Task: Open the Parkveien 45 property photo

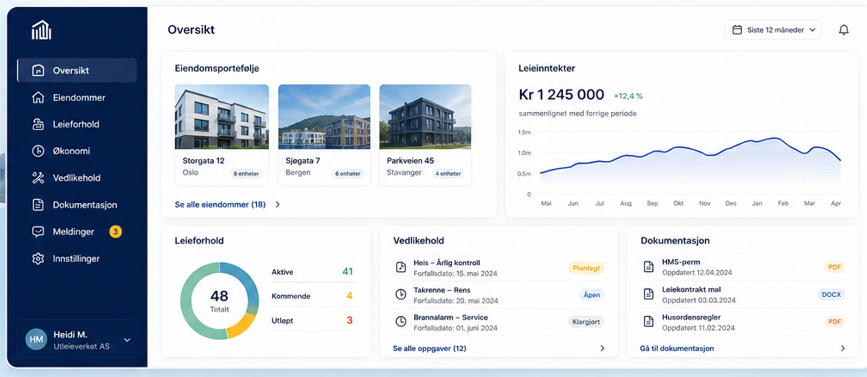Action: (x=425, y=117)
